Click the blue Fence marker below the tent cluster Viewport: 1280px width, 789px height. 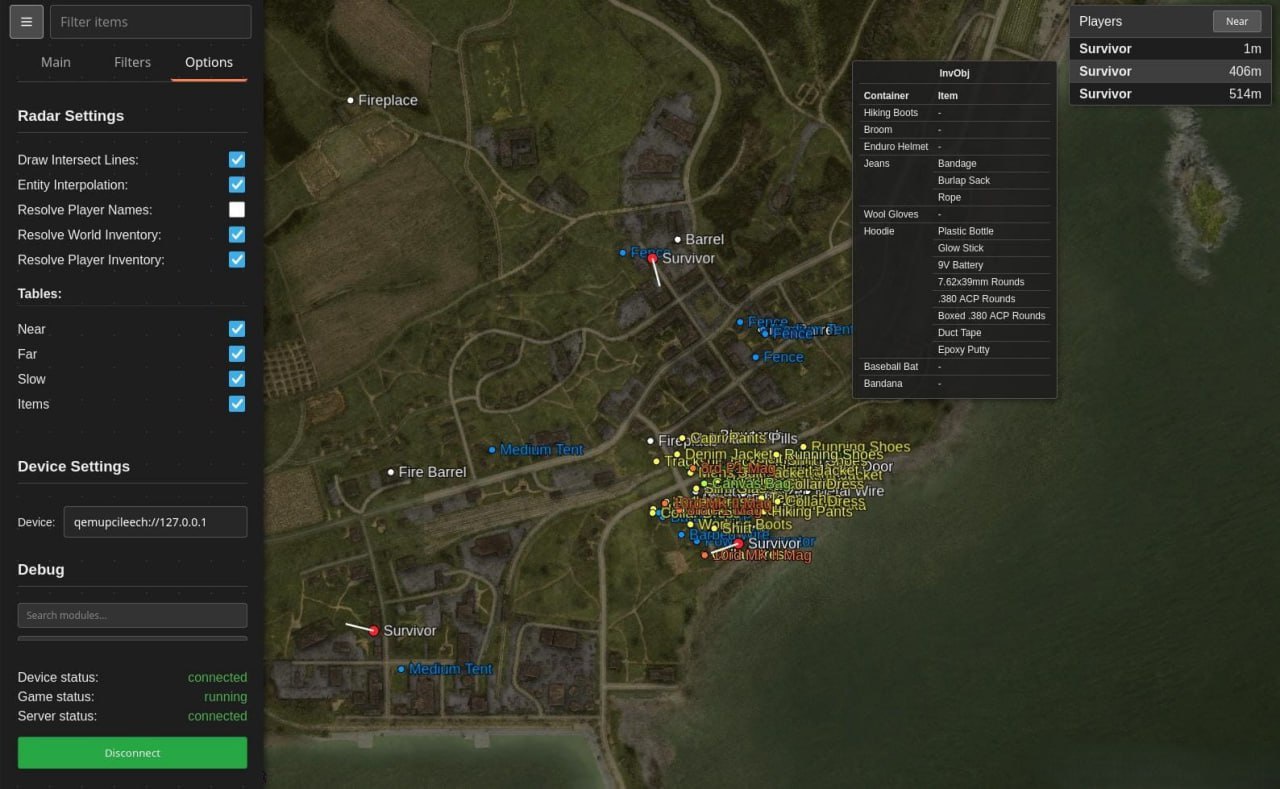tap(755, 357)
